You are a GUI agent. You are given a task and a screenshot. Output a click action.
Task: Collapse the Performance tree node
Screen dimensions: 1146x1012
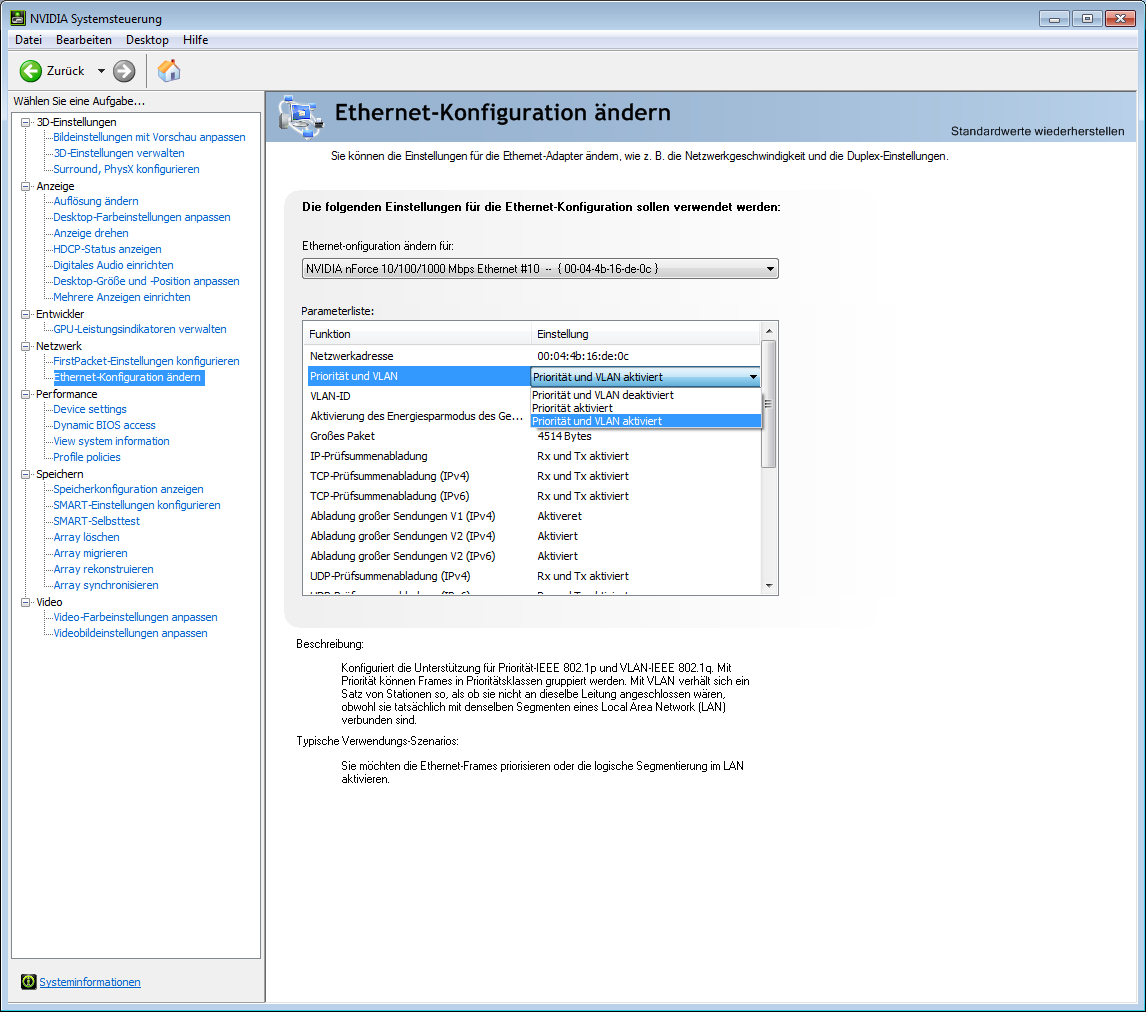pos(26,394)
